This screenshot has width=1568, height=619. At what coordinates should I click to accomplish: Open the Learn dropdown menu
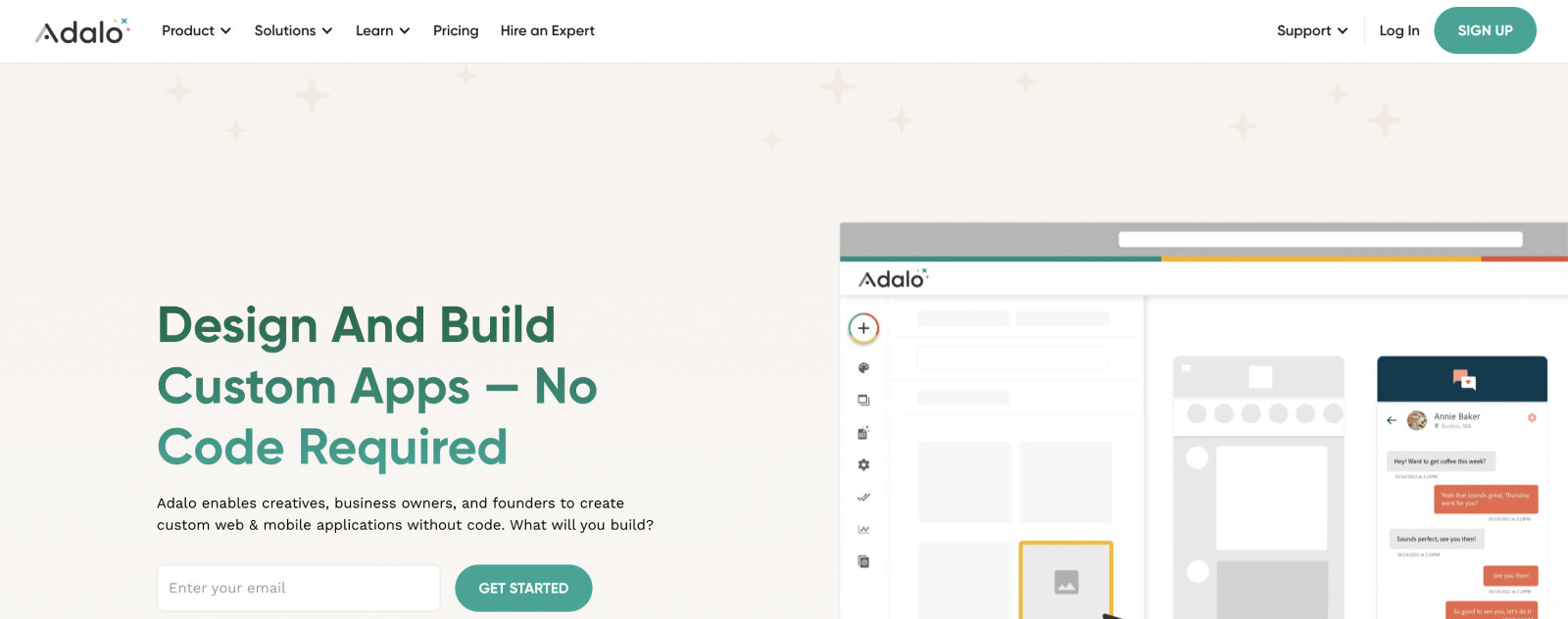pyautogui.click(x=382, y=30)
